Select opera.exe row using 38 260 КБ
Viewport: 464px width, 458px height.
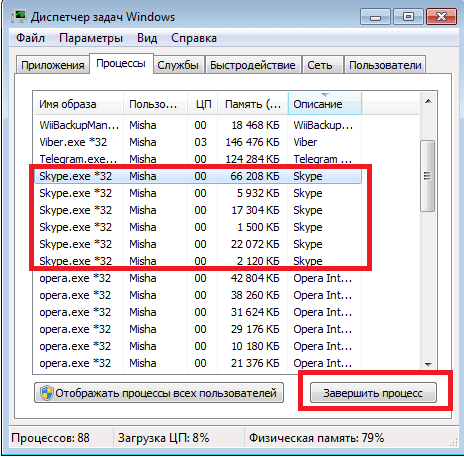pyautogui.click(x=198, y=295)
